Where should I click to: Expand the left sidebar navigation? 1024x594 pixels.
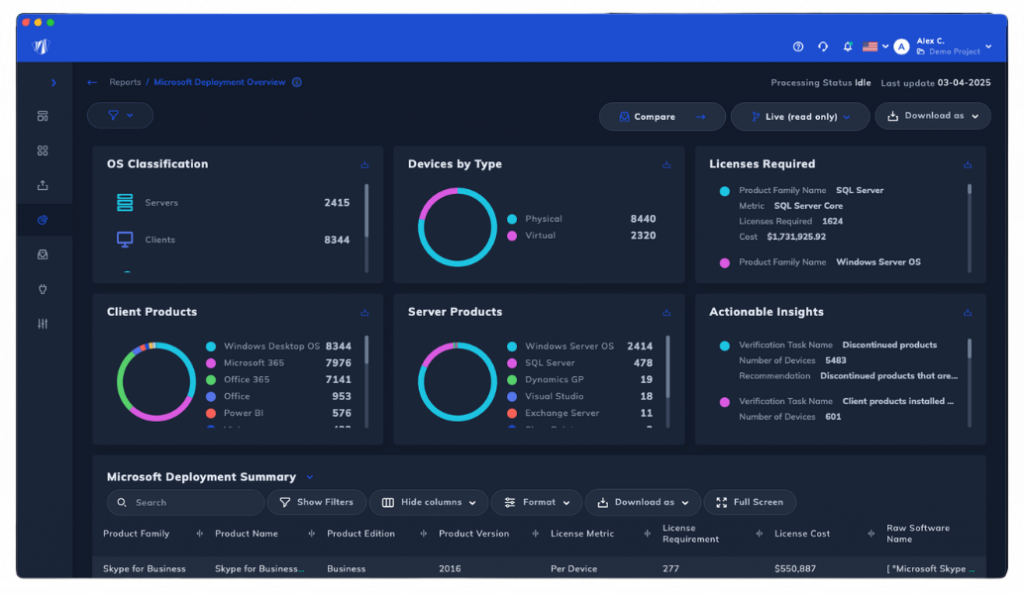(53, 83)
